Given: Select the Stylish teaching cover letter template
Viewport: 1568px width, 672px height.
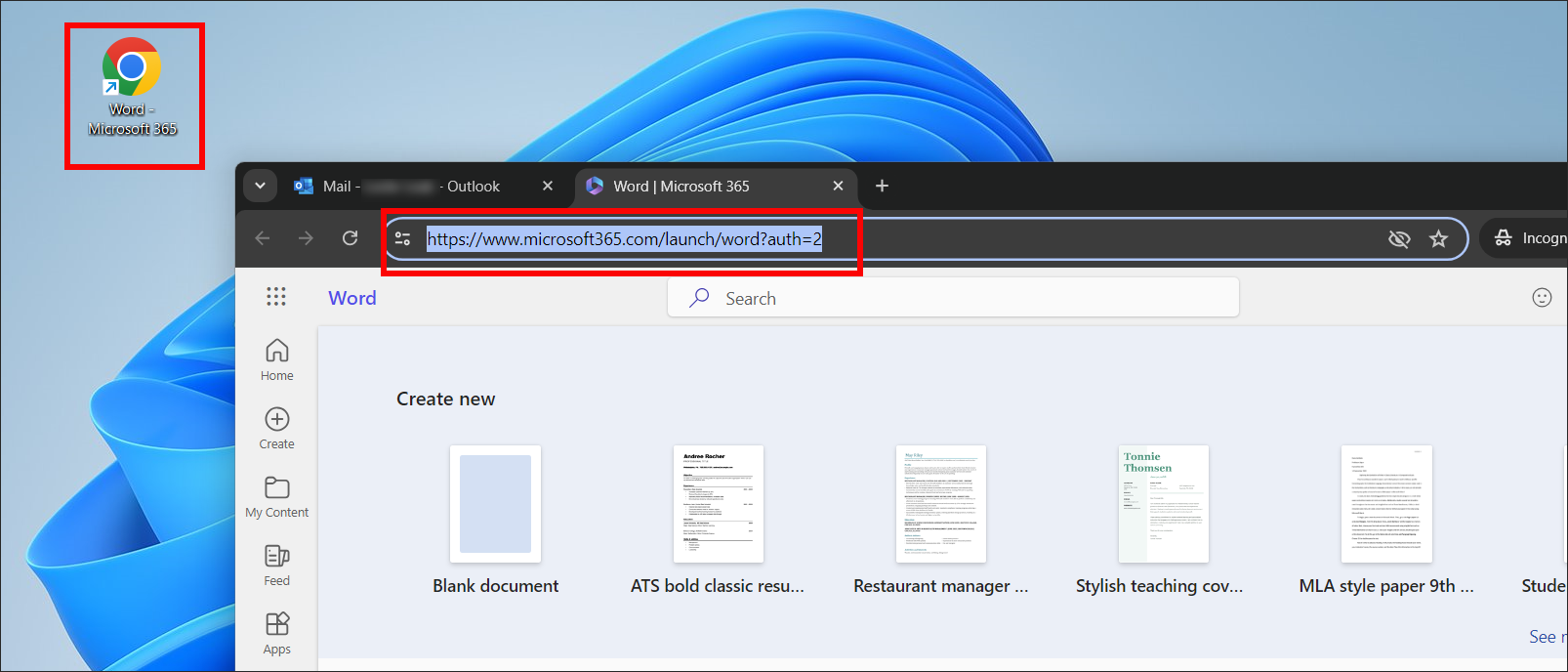Looking at the screenshot, I should 1164,504.
